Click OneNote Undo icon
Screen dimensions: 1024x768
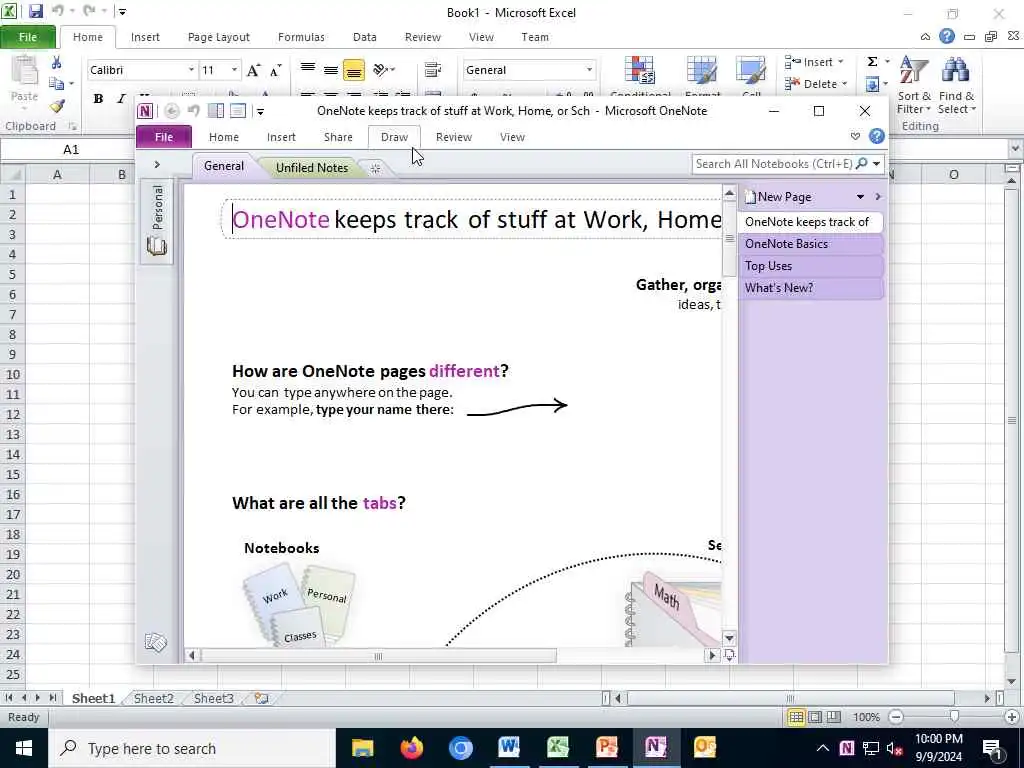point(194,111)
